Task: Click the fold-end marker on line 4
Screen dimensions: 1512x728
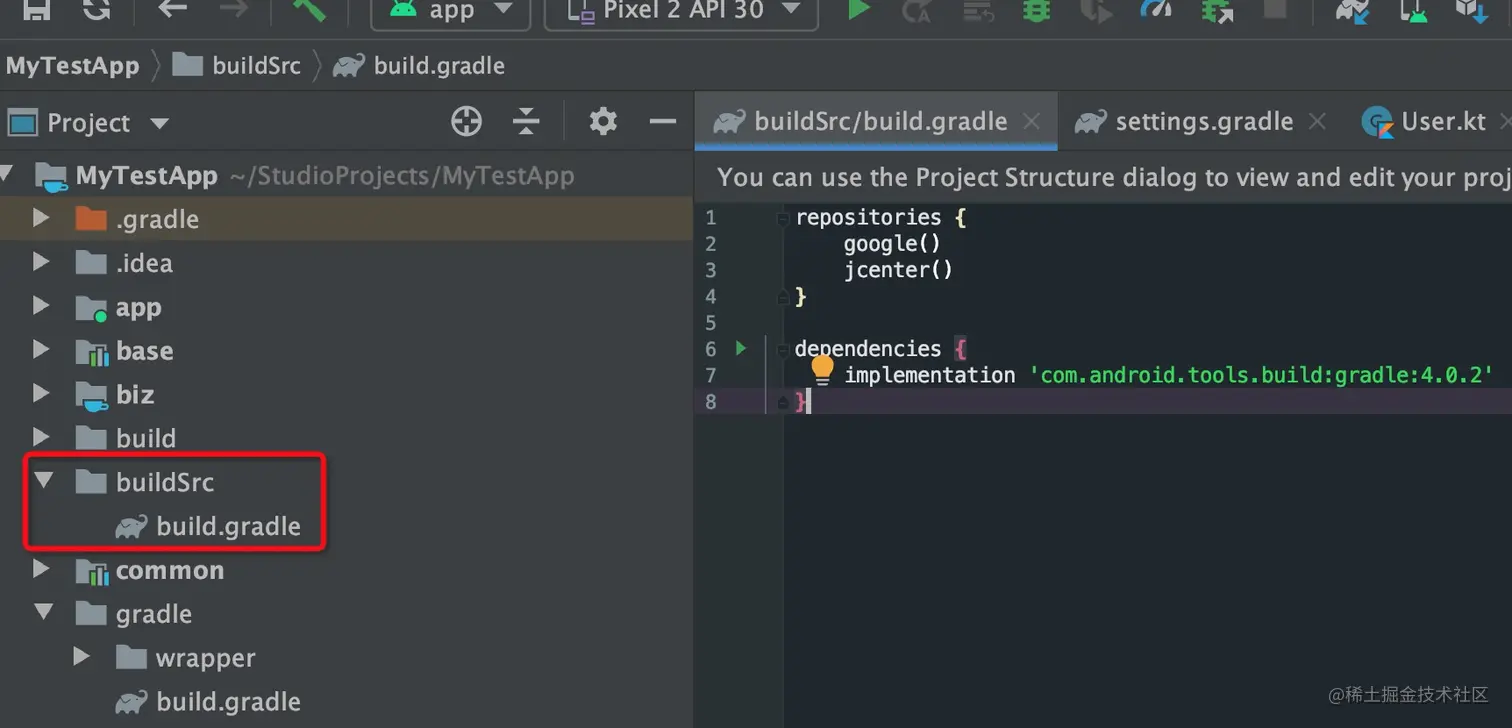Action: pyautogui.click(x=784, y=296)
